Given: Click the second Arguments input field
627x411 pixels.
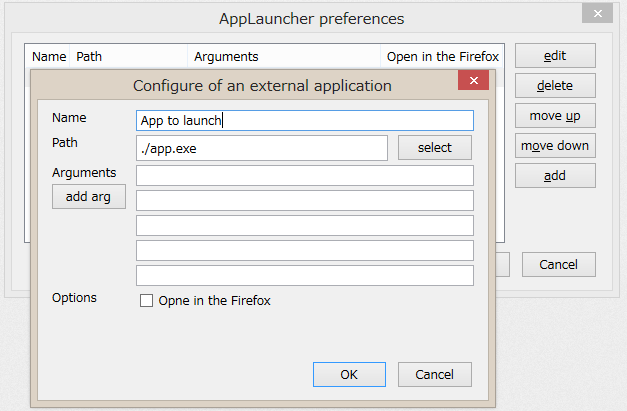Looking at the screenshot, I should click(x=305, y=200).
